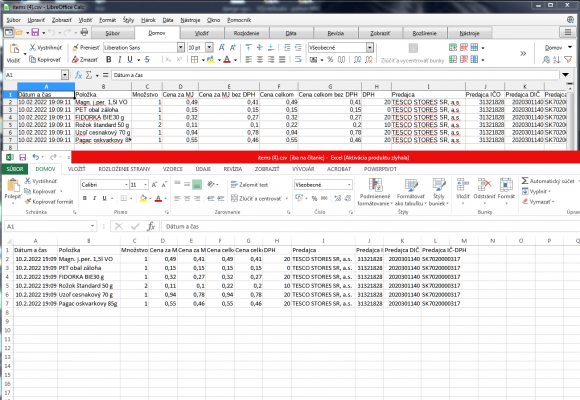Expand the LibreOffice formula bar arrow
This screenshot has width=580, height=400.
pos(566,75)
